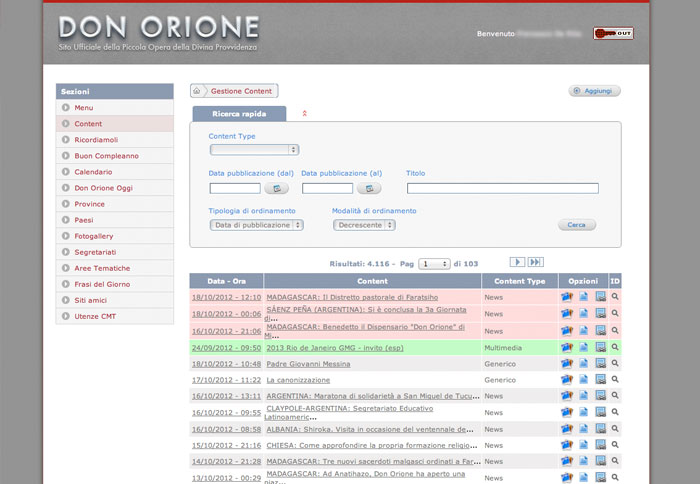Open Siti amici section in sidebar
700x484 pixels.
[115, 300]
